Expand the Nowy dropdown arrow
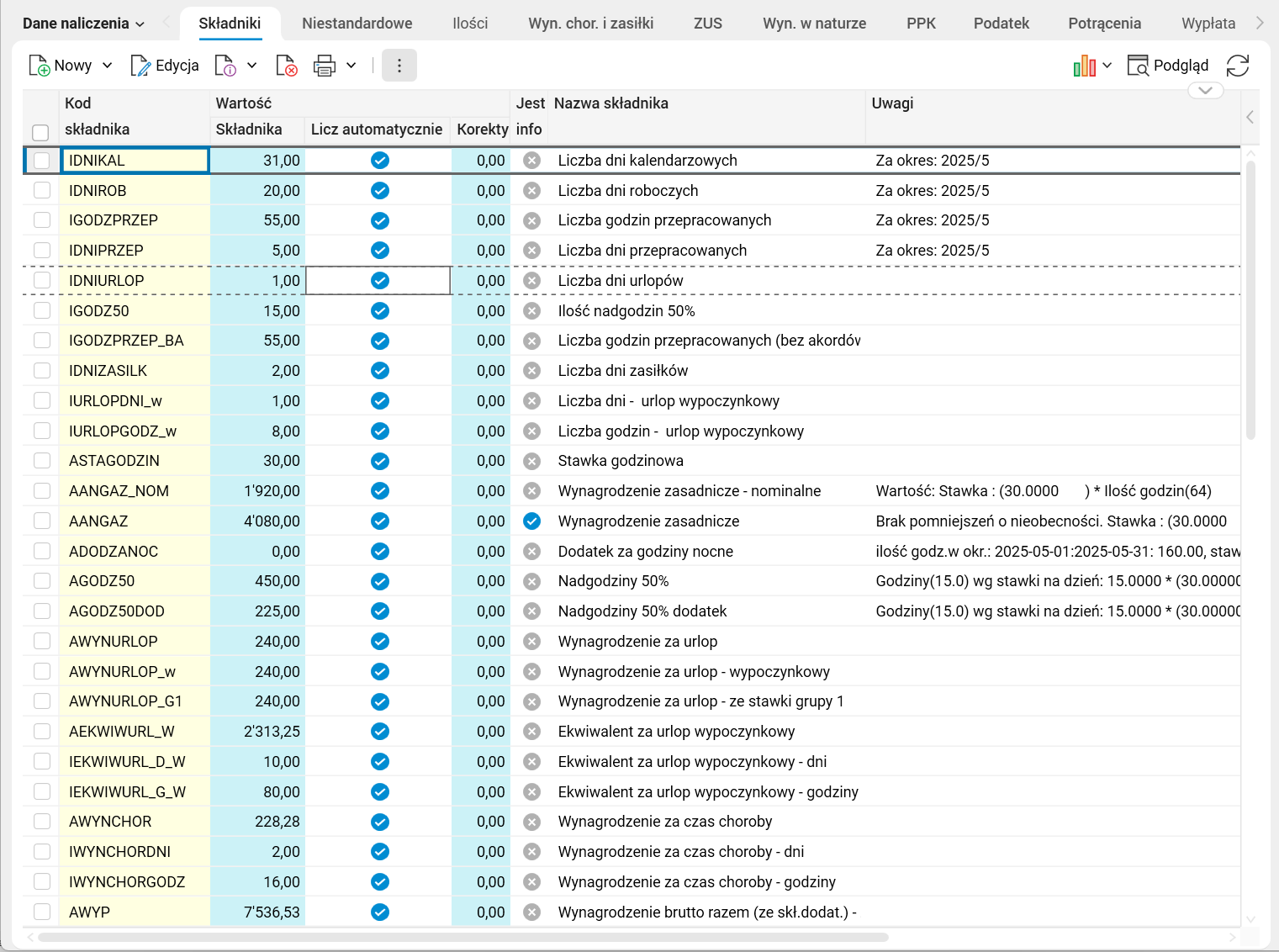 [107, 66]
